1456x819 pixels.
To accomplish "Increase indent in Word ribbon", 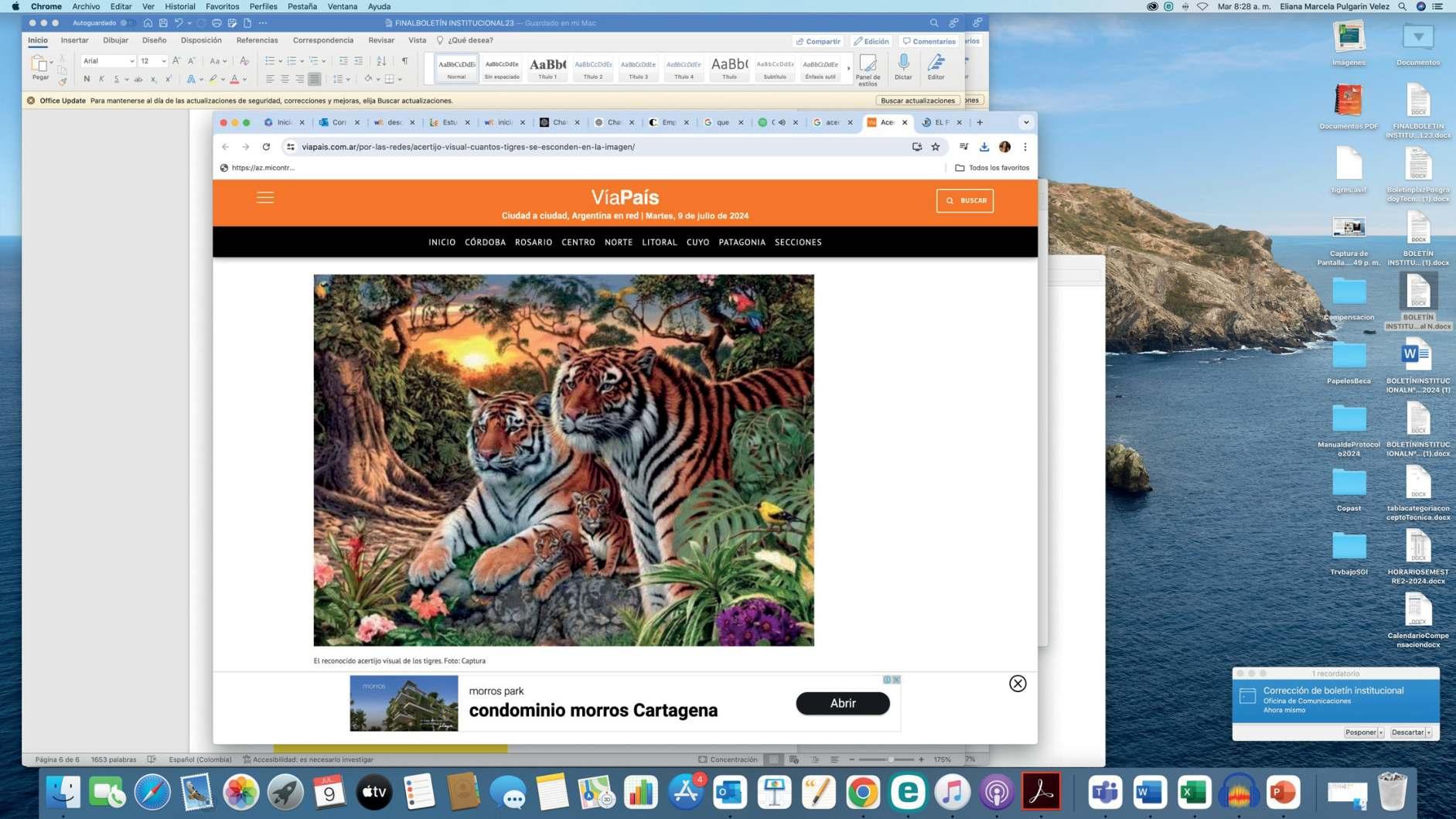I will 358,60.
